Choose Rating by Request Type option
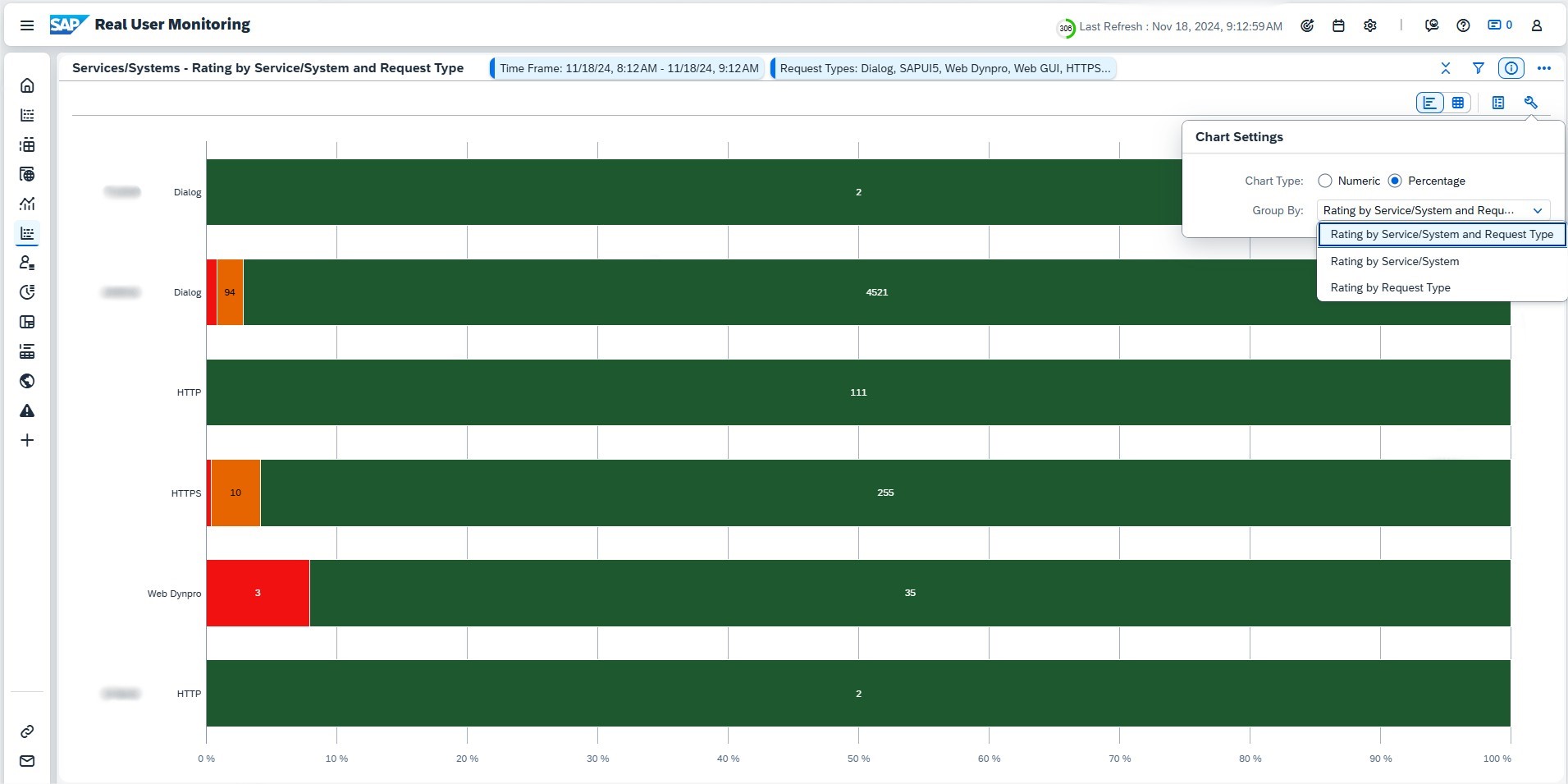The height and width of the screenshot is (784, 1568). pos(1390,288)
